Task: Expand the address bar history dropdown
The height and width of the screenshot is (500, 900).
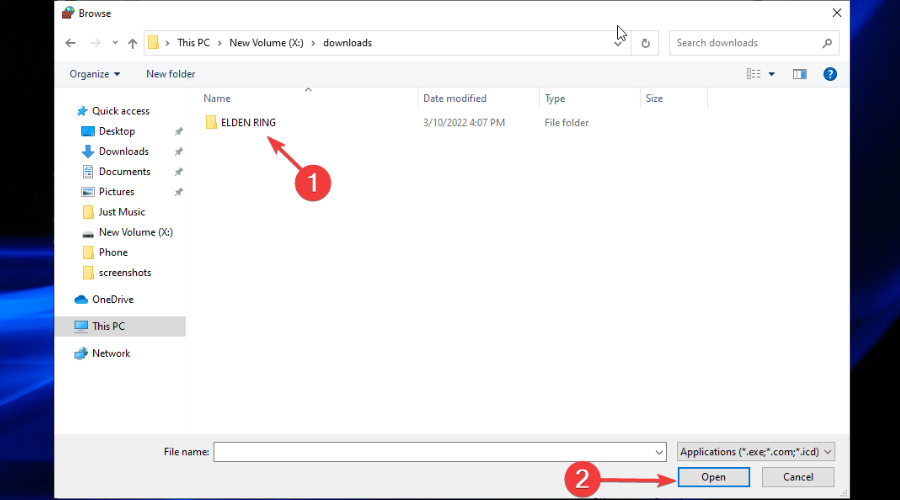Action: click(x=618, y=43)
